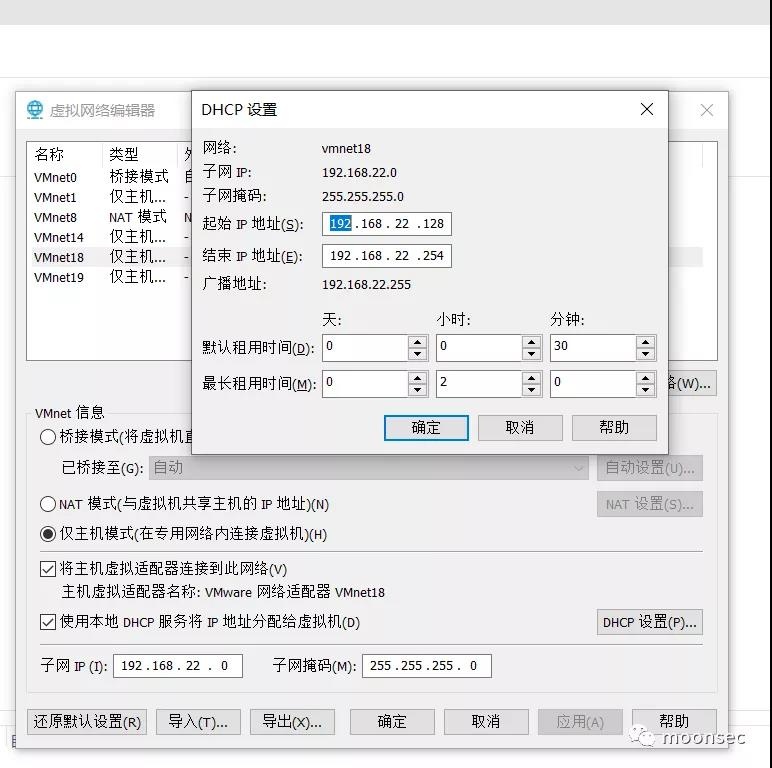772x768 pixels.
Task: Select the 仅主机模式 radio button
Action: (x=48, y=534)
